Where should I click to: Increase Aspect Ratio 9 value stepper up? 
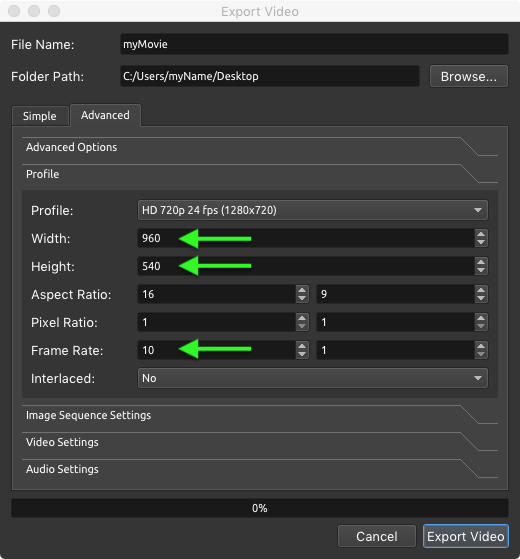pos(481,290)
